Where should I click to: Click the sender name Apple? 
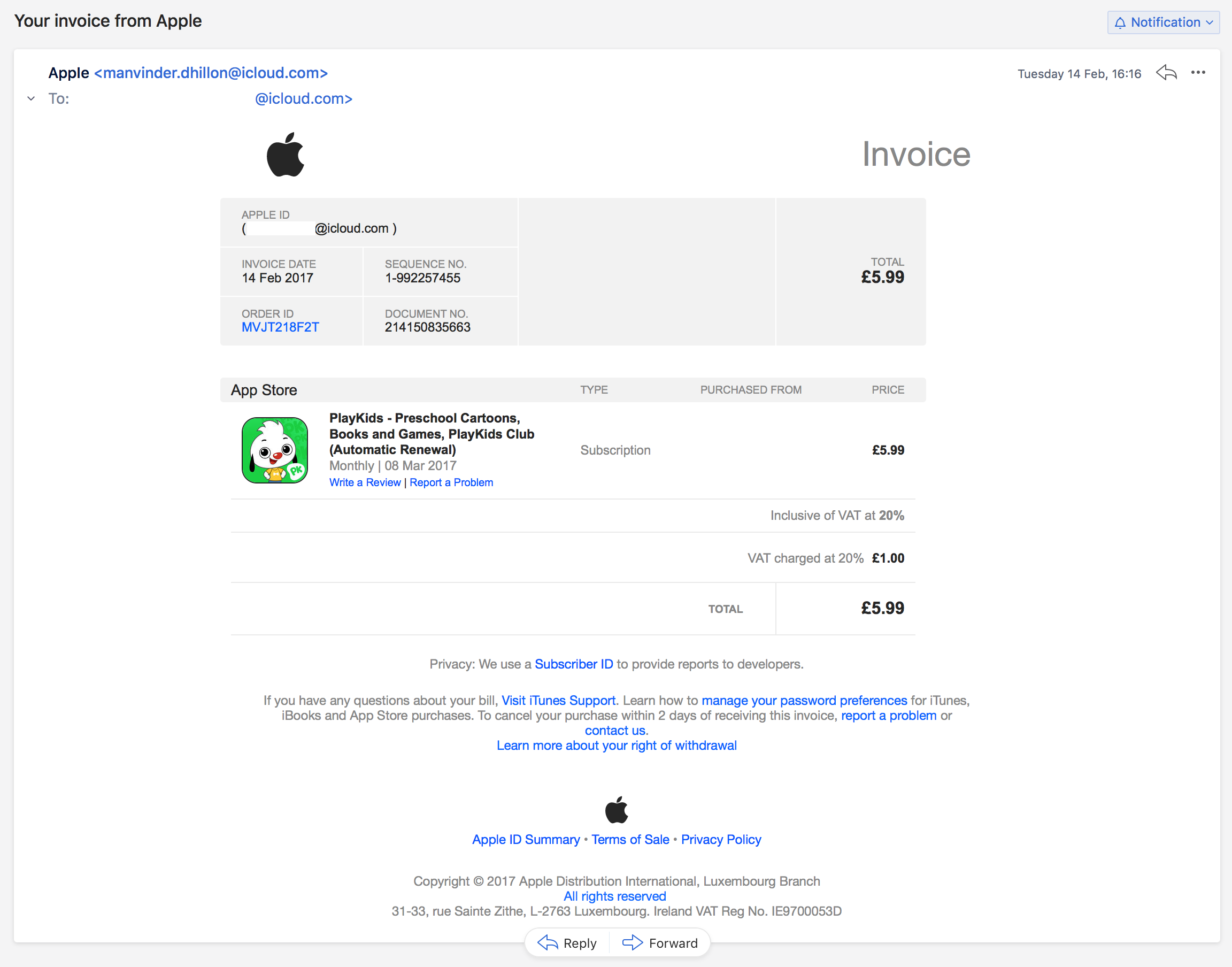[x=68, y=73]
